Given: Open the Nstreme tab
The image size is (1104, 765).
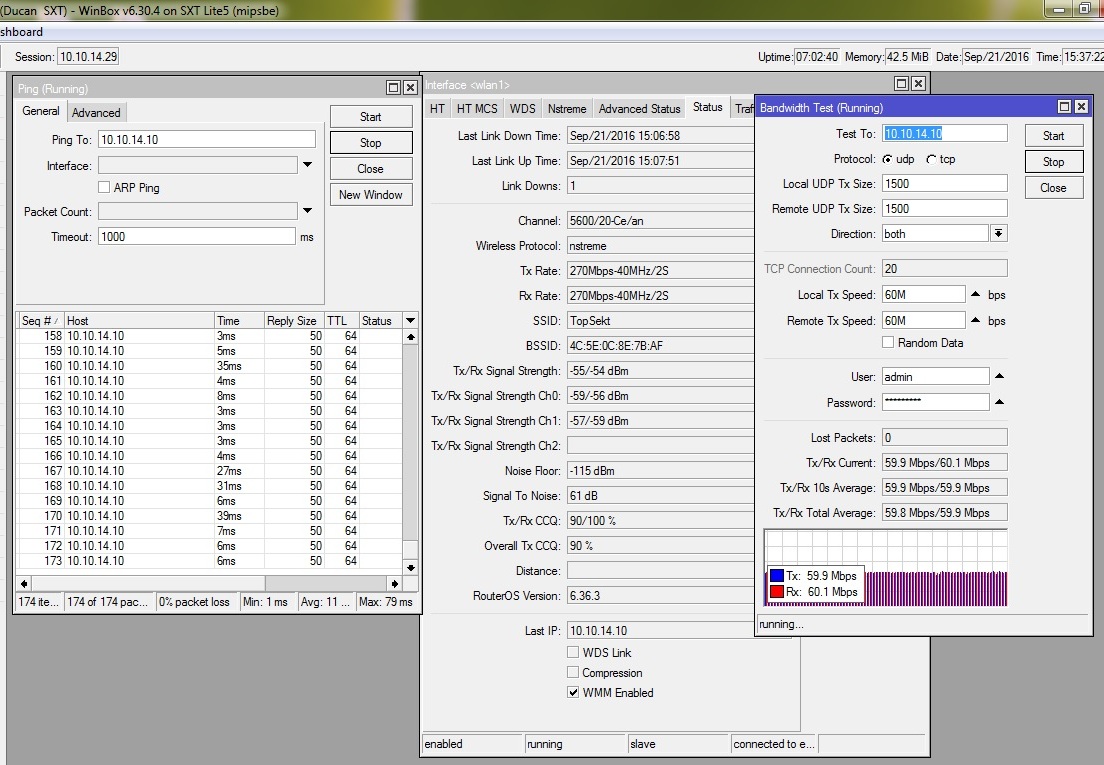Looking at the screenshot, I should 567,108.
